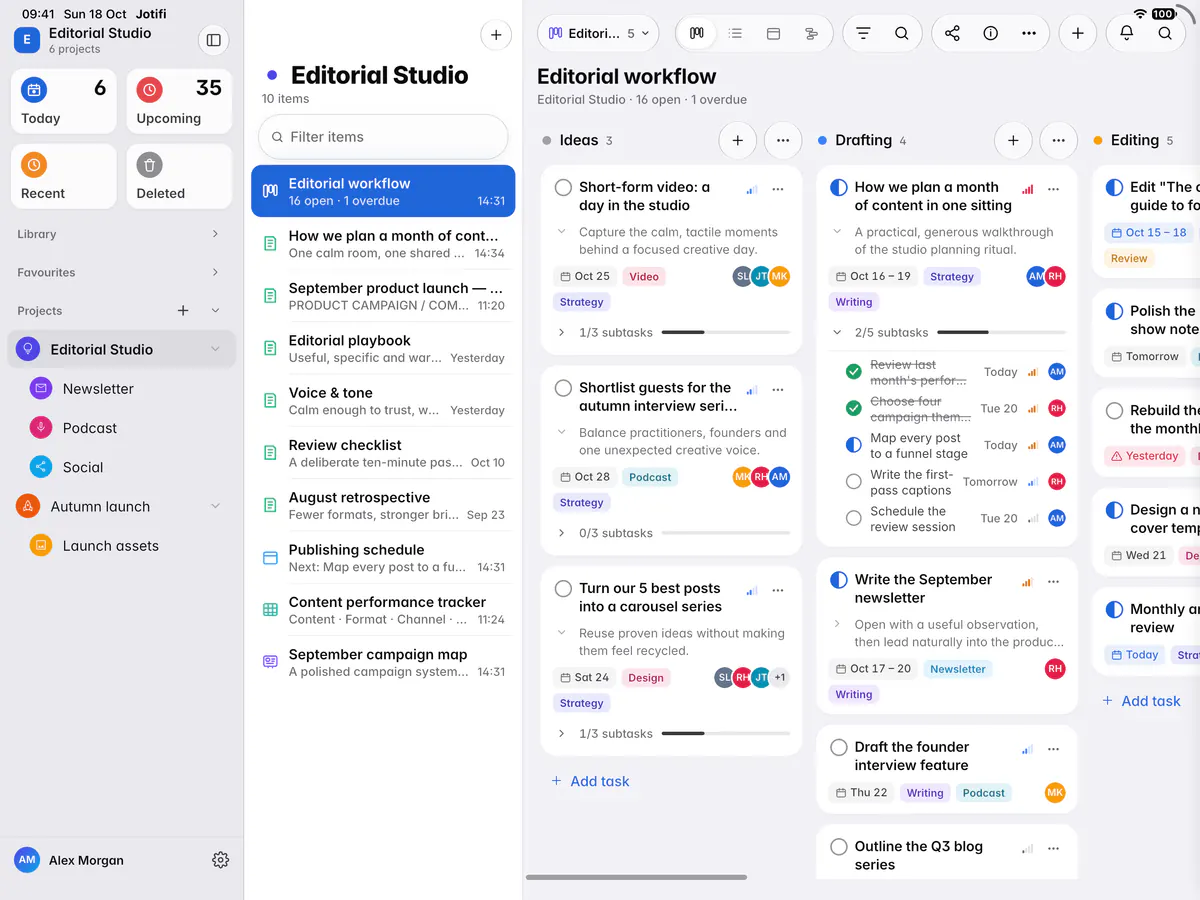Click the 2/5 subtasks progress bar

tap(1001, 332)
